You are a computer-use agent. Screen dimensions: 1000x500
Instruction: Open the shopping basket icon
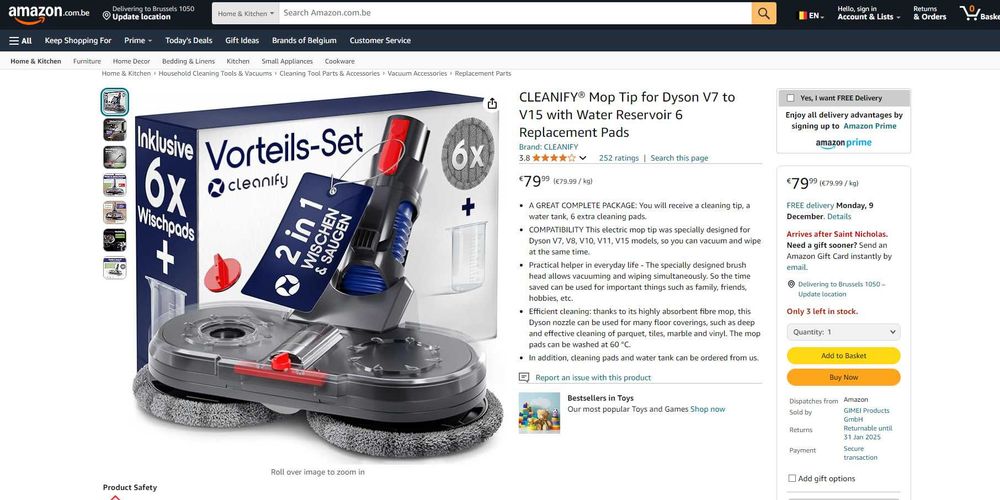pyautogui.click(x=971, y=12)
